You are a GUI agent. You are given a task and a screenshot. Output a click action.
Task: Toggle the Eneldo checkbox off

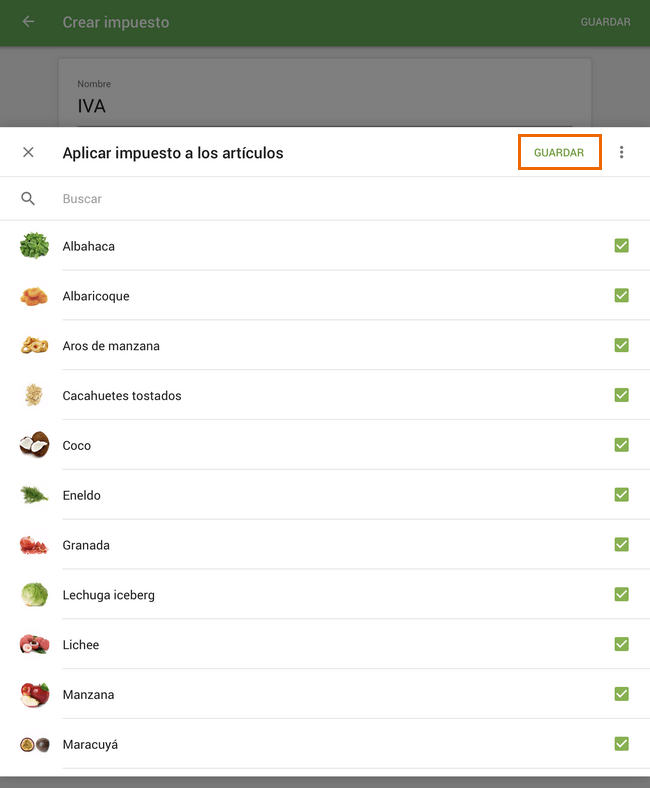click(x=621, y=495)
